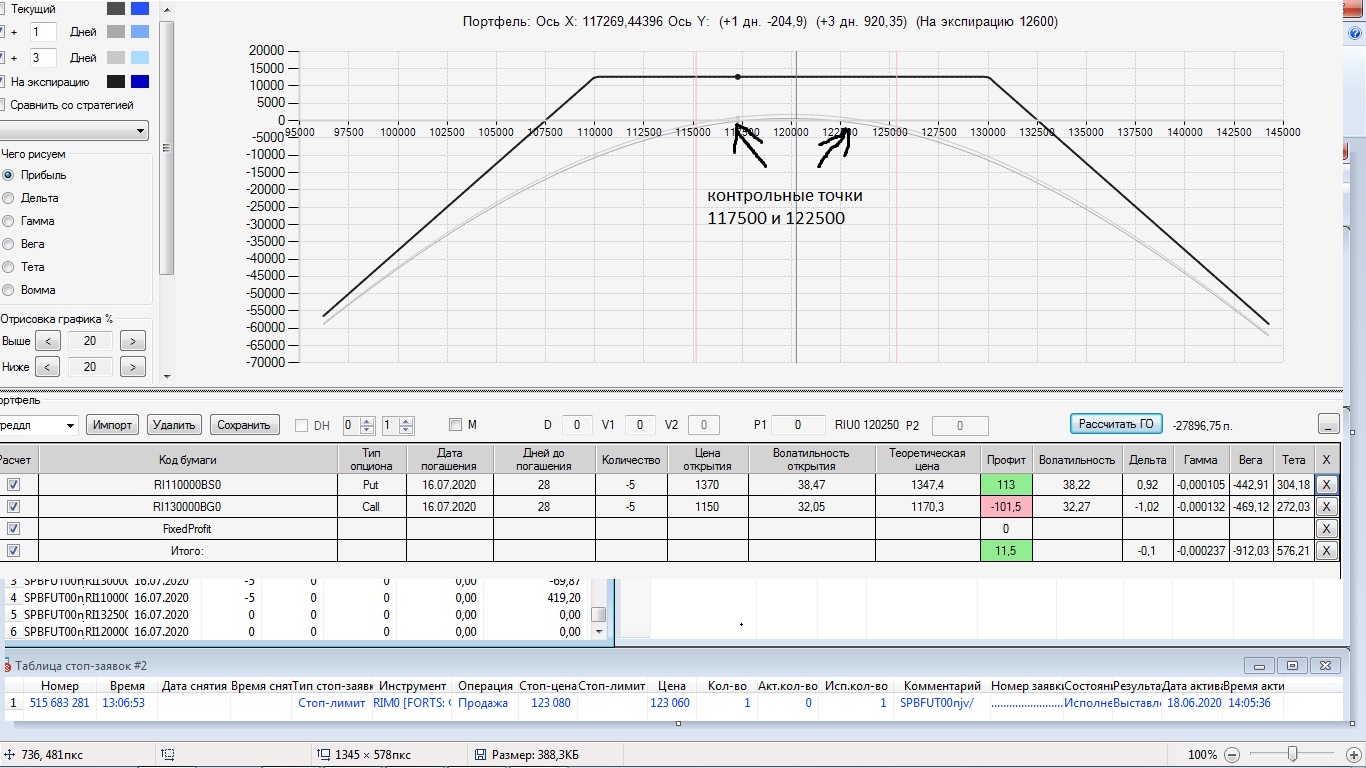Focus the D input field
Screen dimensions: 1366x768
pyautogui.click(x=577, y=425)
